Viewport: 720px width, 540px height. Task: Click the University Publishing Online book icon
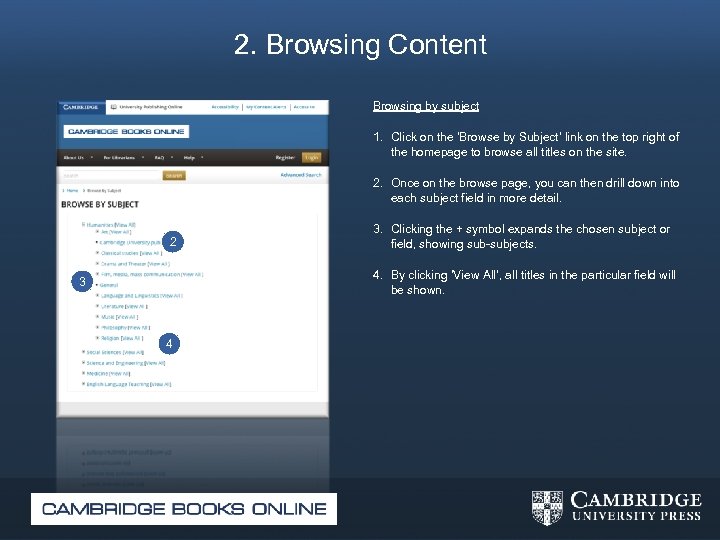(114, 107)
